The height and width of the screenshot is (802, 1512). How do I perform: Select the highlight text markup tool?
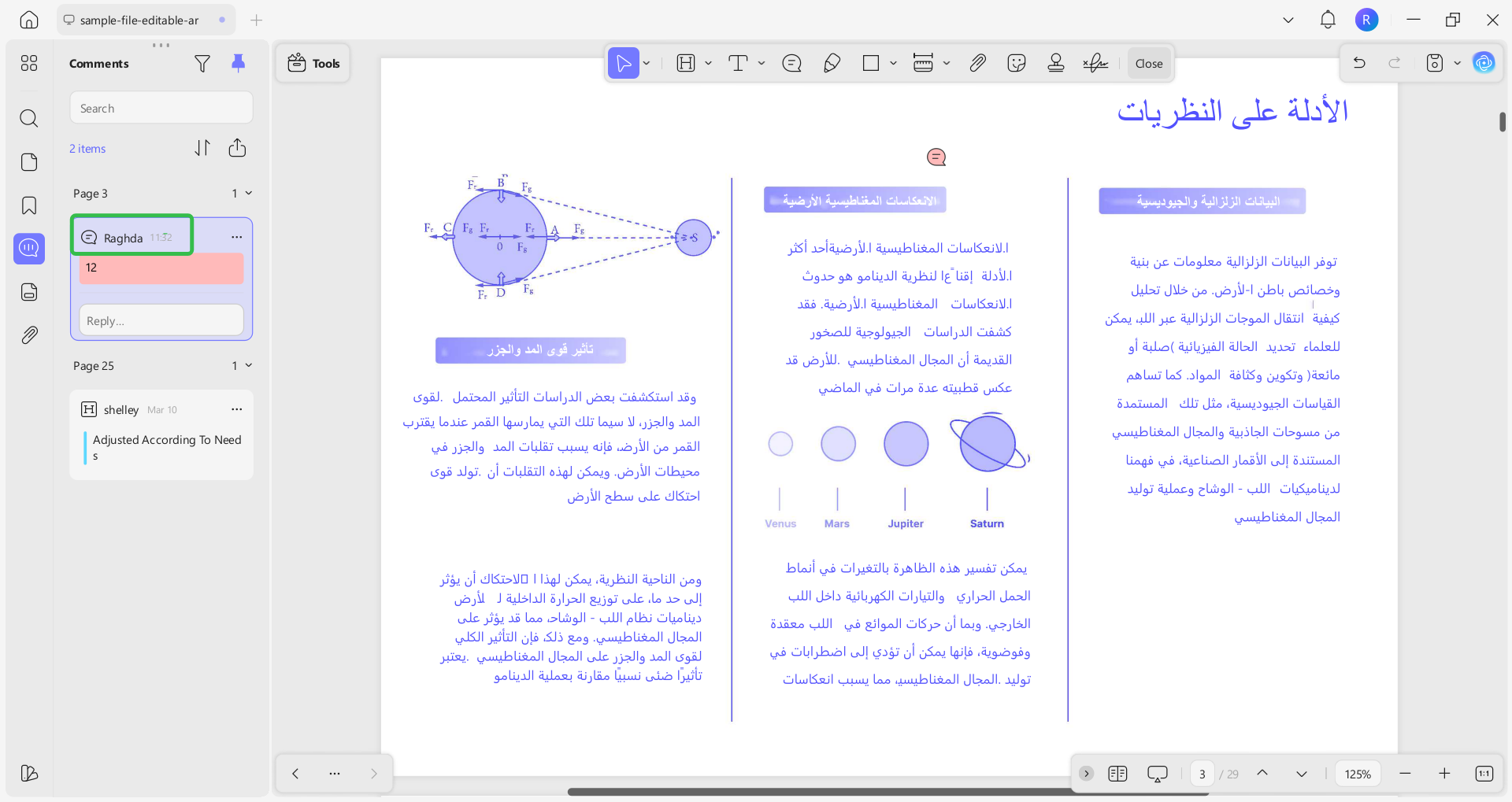[x=686, y=64]
